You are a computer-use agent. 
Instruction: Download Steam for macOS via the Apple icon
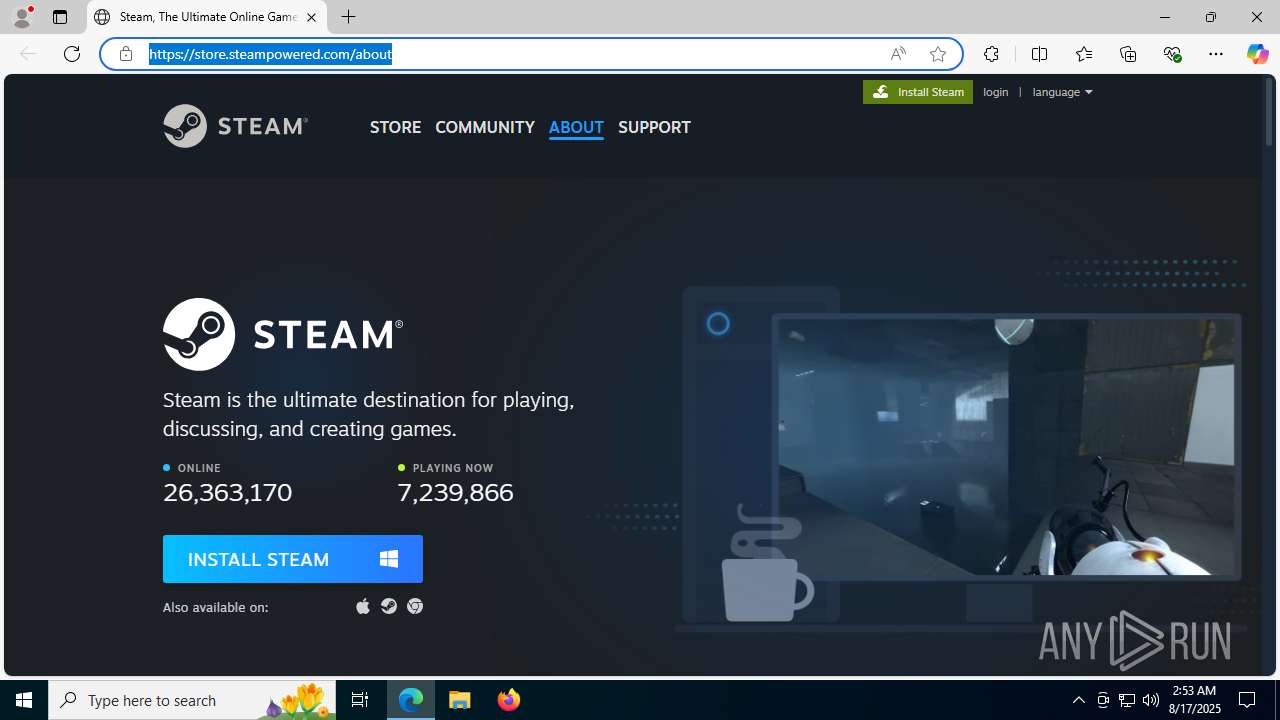tap(363, 606)
